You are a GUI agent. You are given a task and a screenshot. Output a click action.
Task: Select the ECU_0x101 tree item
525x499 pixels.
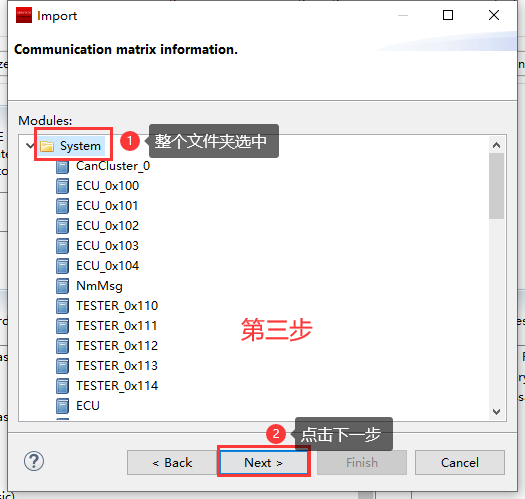107,206
